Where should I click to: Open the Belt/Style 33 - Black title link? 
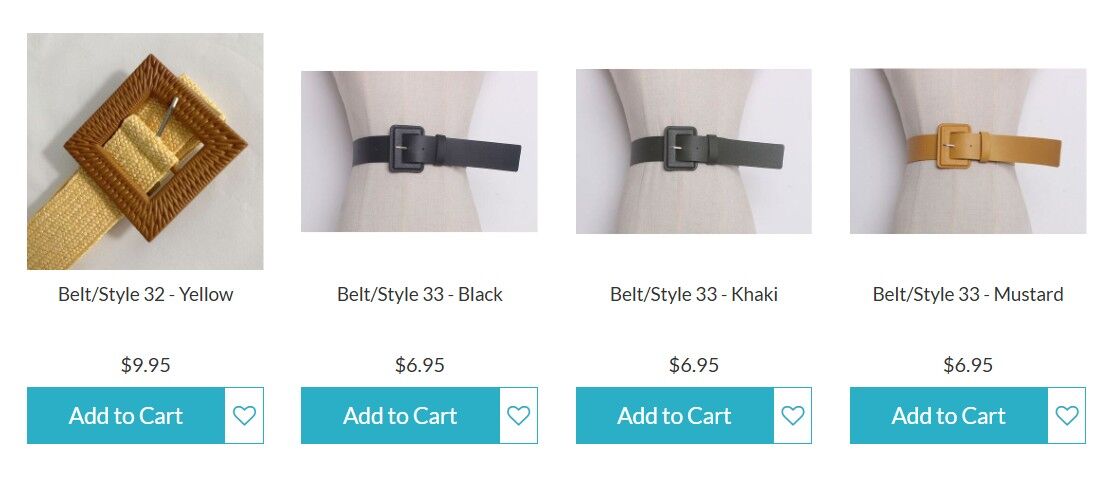(420, 294)
